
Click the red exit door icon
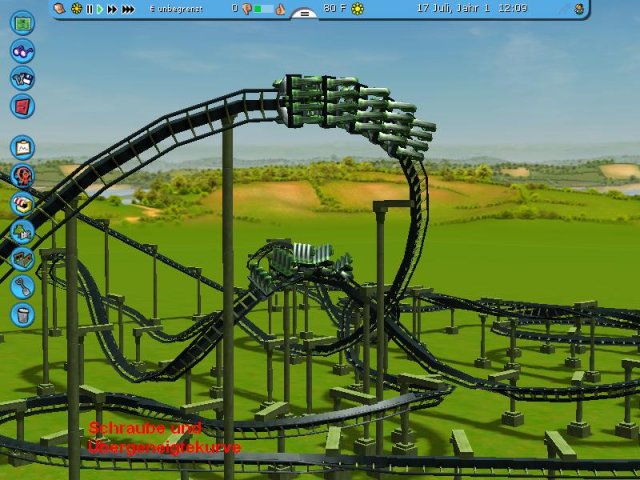click(22, 106)
